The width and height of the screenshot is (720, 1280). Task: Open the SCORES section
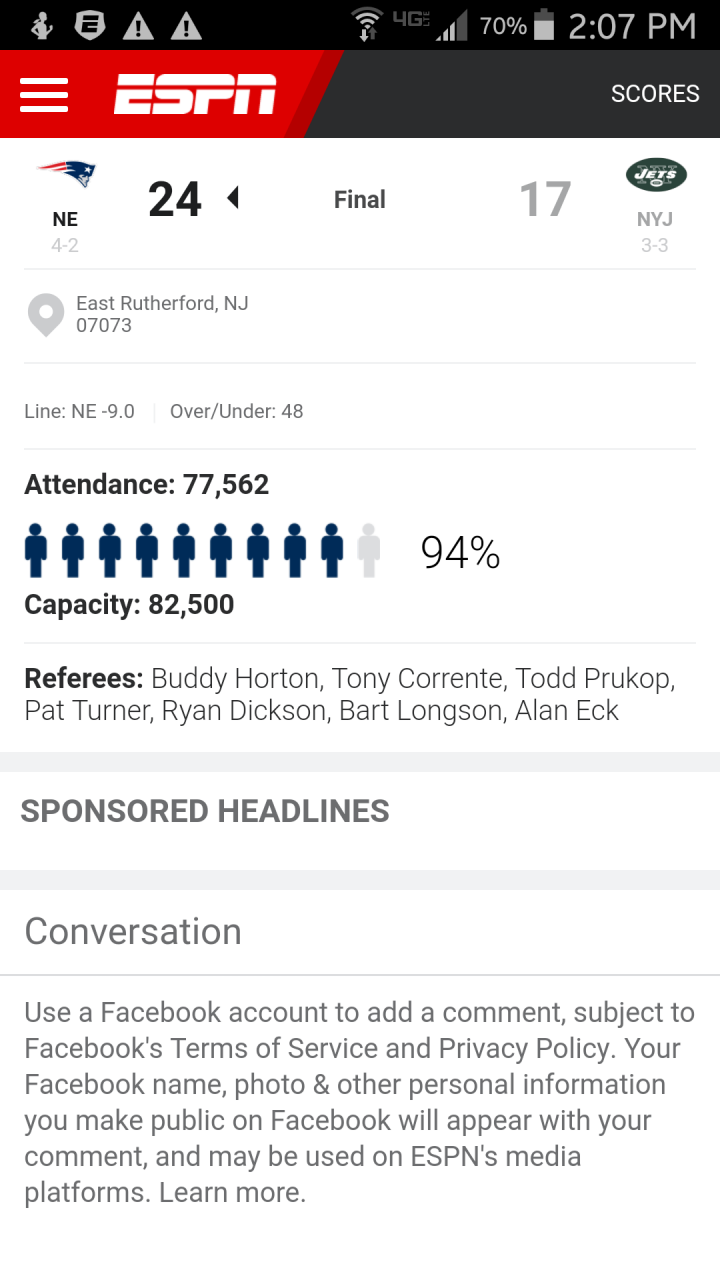click(x=655, y=94)
